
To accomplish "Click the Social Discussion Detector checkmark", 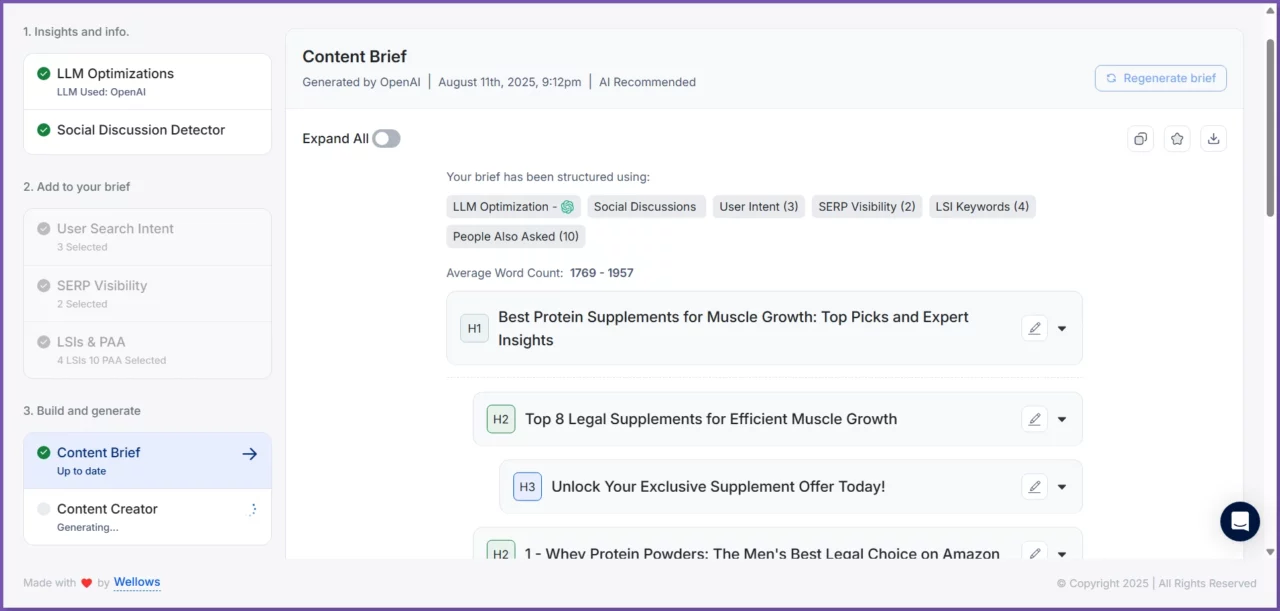I will [x=44, y=130].
